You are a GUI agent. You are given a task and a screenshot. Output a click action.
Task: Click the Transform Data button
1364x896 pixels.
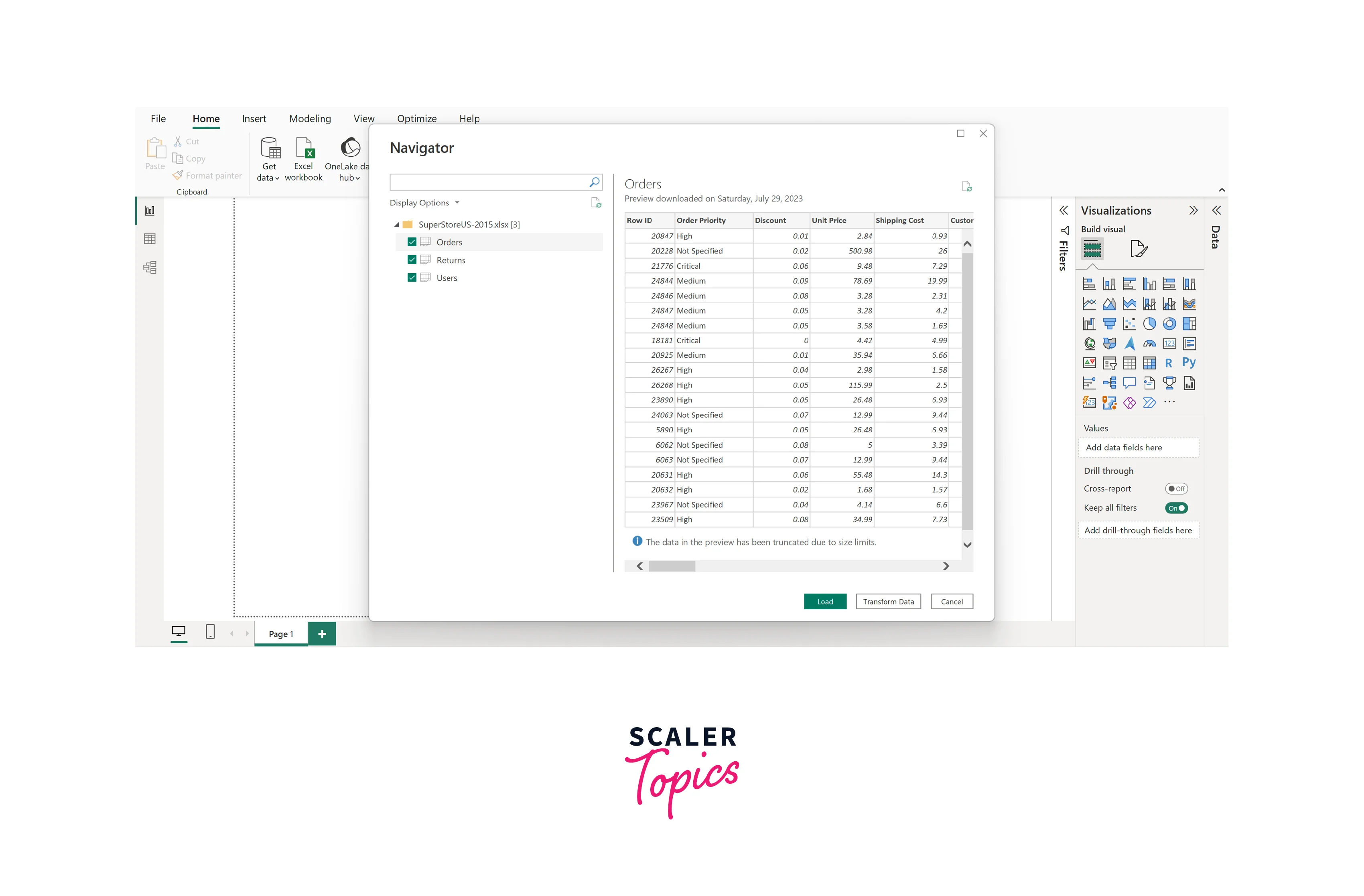(888, 602)
